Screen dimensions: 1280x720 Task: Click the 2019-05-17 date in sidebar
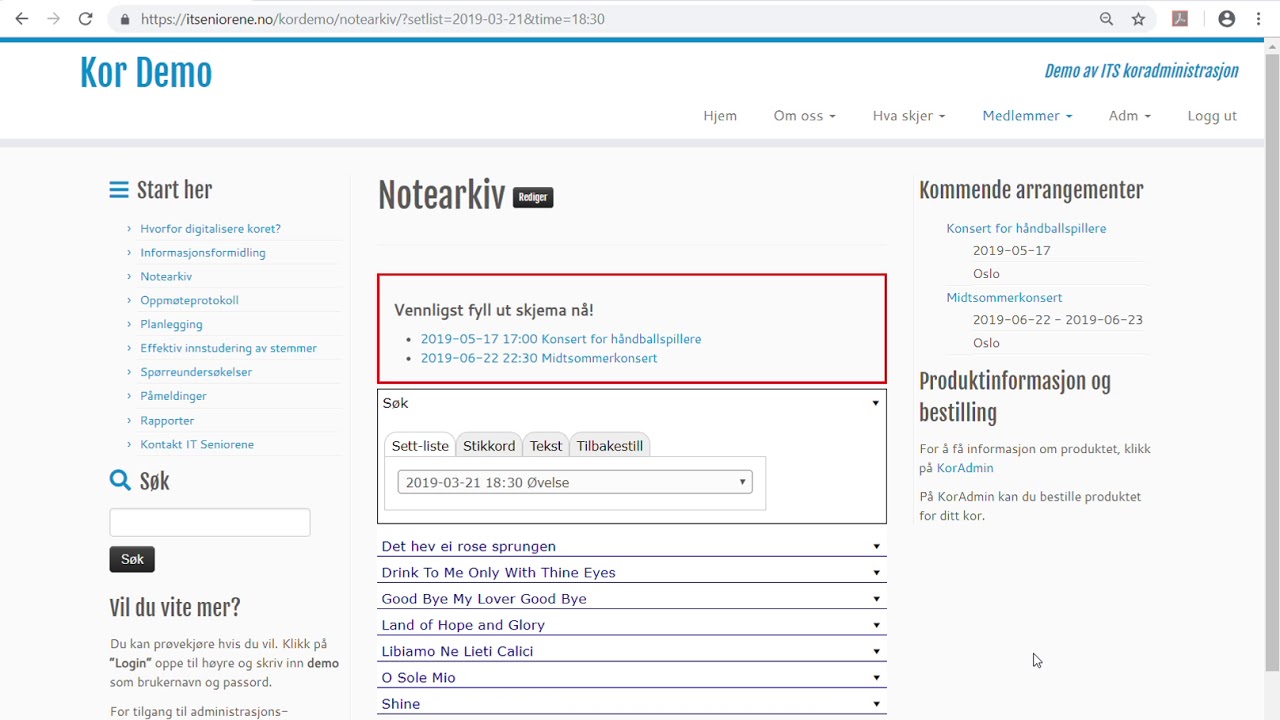tap(1012, 251)
